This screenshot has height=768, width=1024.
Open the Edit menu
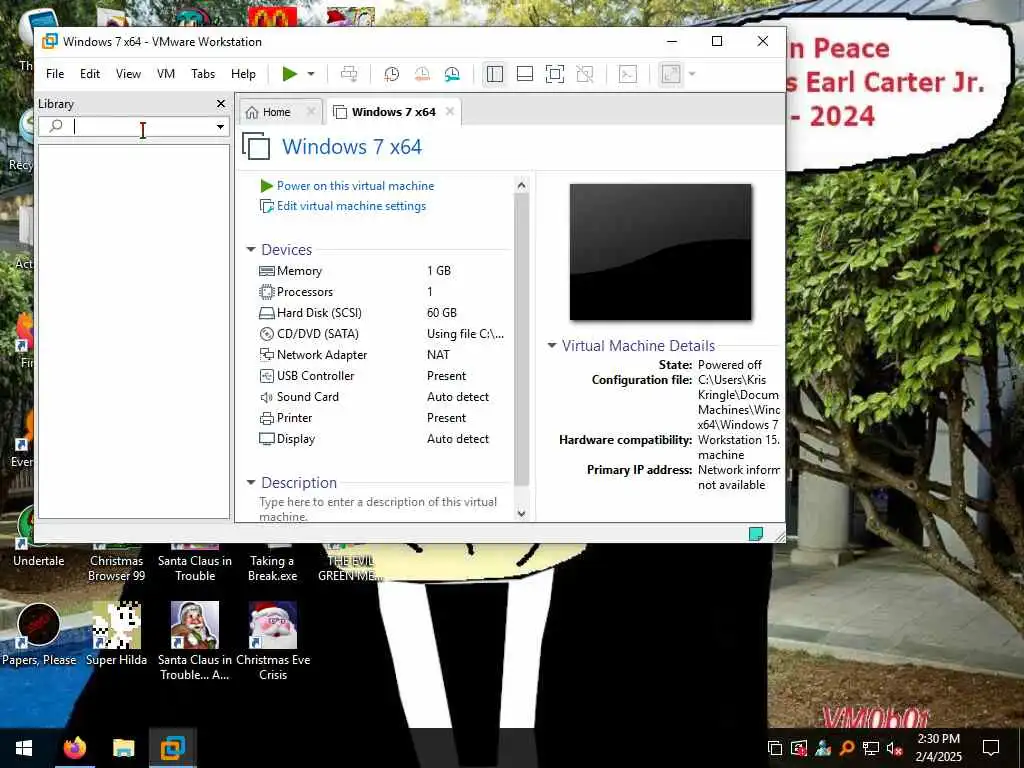pyautogui.click(x=90, y=74)
